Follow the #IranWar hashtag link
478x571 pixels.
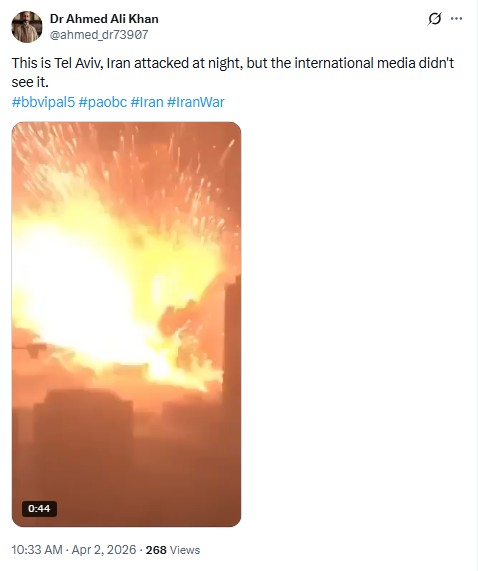tap(196, 102)
